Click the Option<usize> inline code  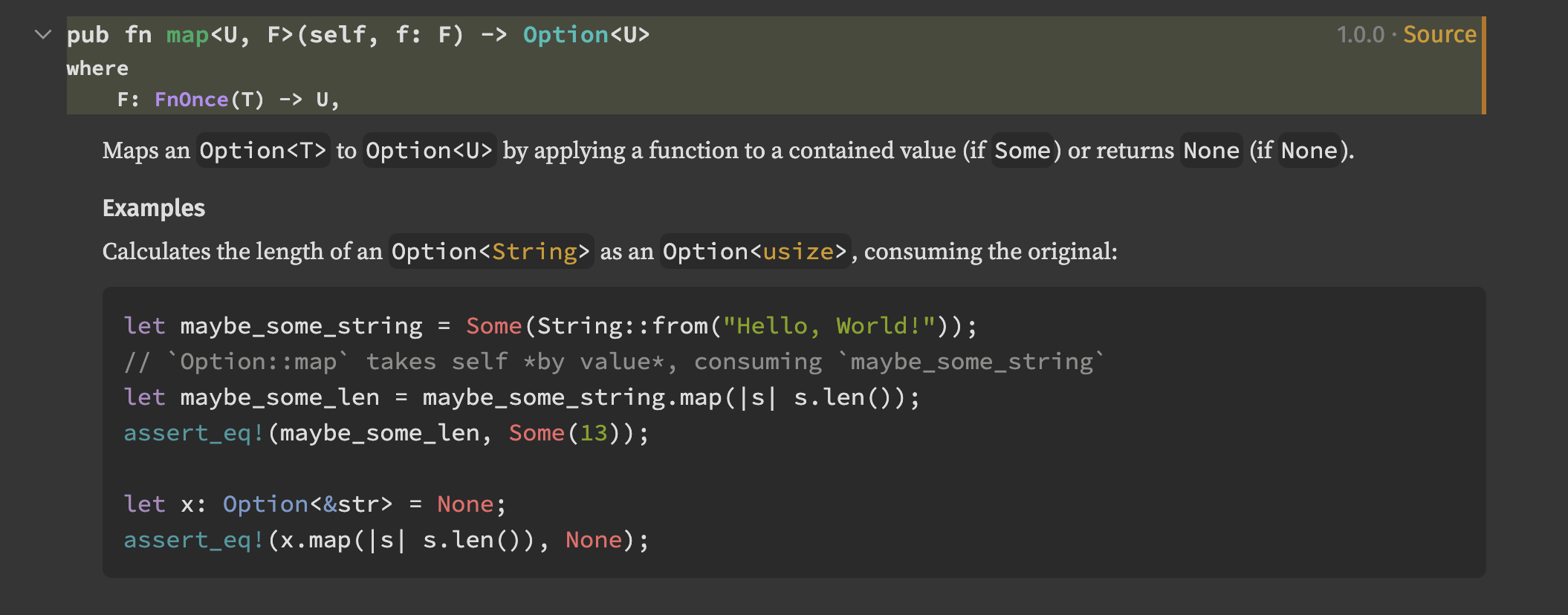point(754,252)
